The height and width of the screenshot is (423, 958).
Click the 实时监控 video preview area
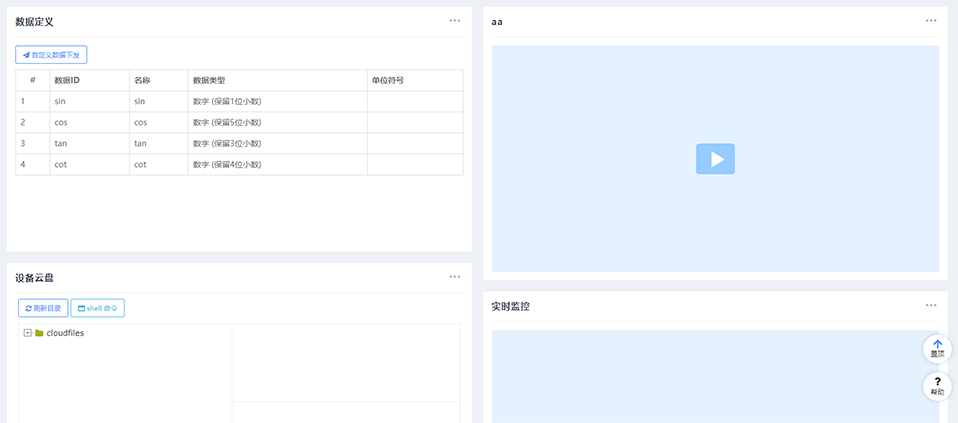(x=715, y=375)
